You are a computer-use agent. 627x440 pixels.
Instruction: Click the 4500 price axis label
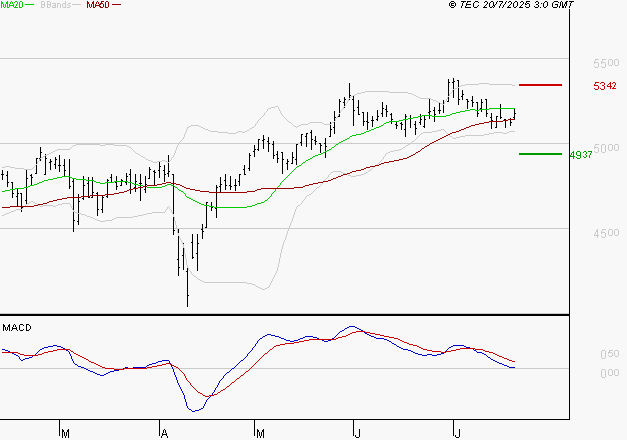click(606, 233)
